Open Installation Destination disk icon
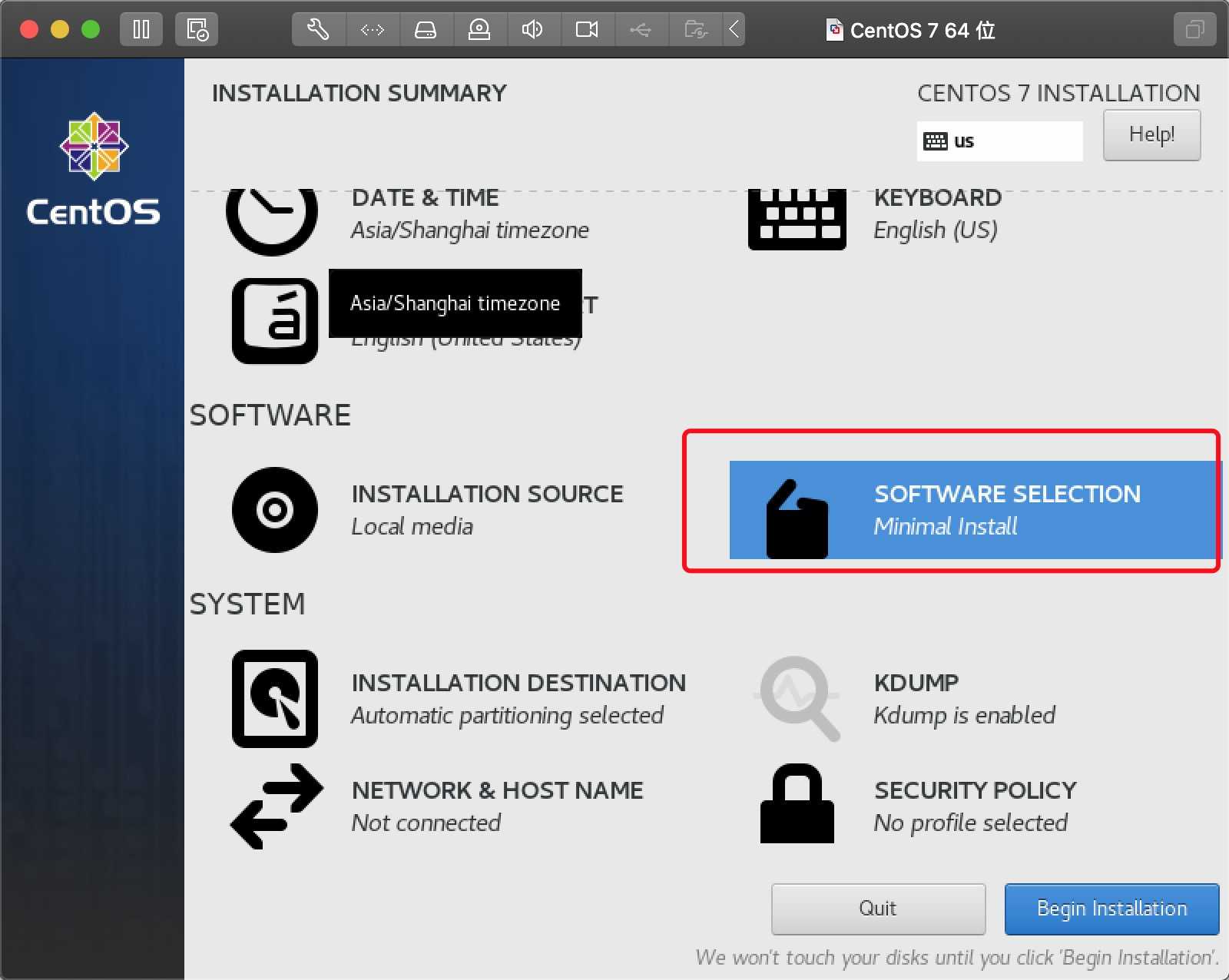 275,699
